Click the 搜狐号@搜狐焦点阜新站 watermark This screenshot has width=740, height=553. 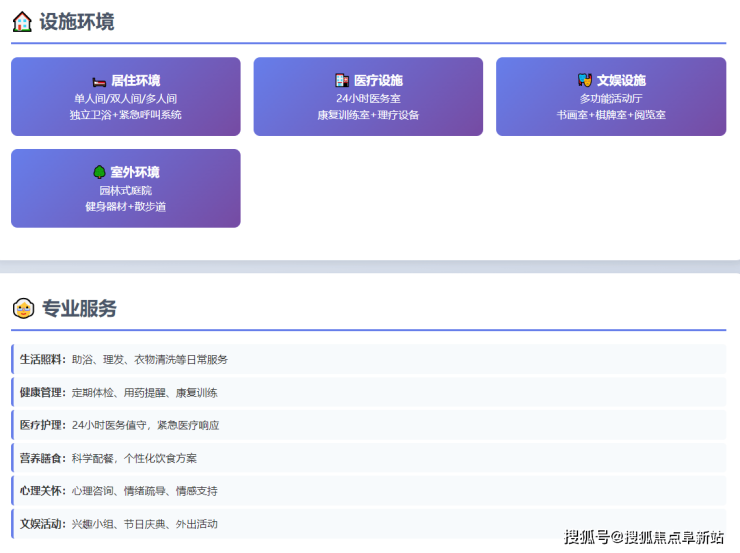(x=644, y=537)
